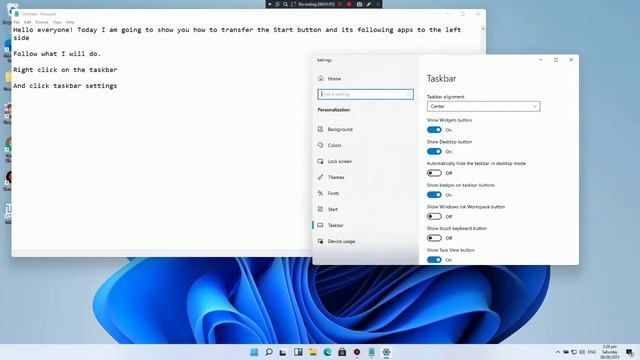This screenshot has width=640, height=360.
Task: Click the Themes brush icon
Action: click(320, 177)
